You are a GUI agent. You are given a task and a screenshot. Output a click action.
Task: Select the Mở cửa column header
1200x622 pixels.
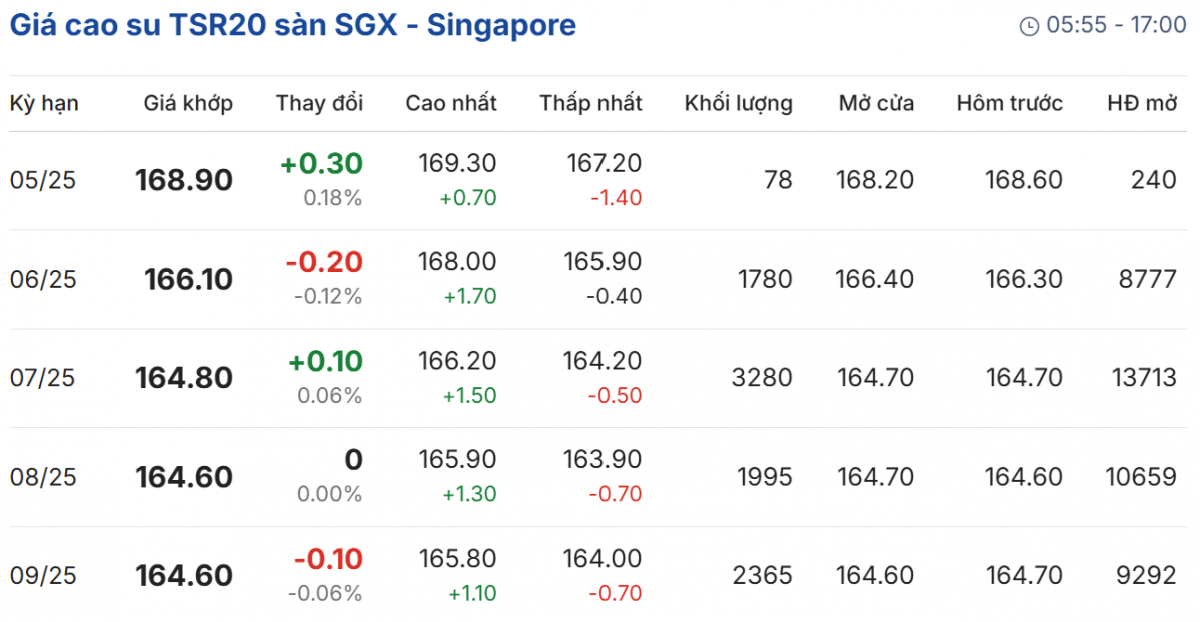876,103
